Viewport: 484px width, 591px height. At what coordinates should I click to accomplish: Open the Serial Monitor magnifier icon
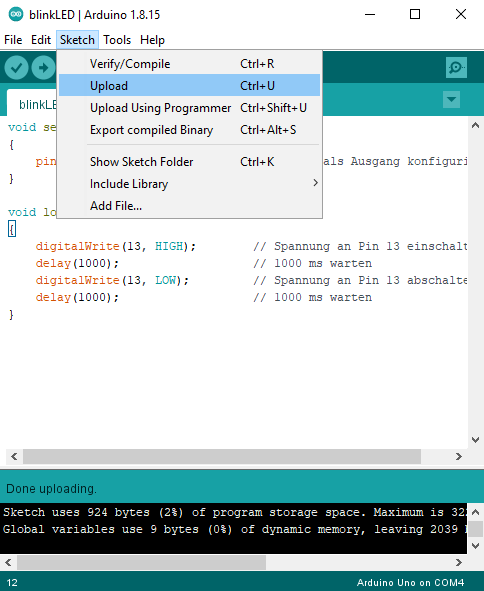click(x=456, y=67)
